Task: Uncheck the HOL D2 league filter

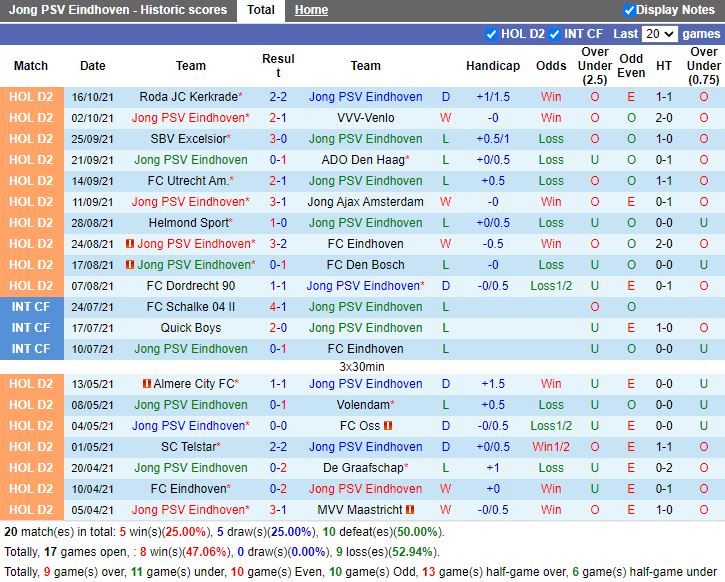Action: (491, 34)
